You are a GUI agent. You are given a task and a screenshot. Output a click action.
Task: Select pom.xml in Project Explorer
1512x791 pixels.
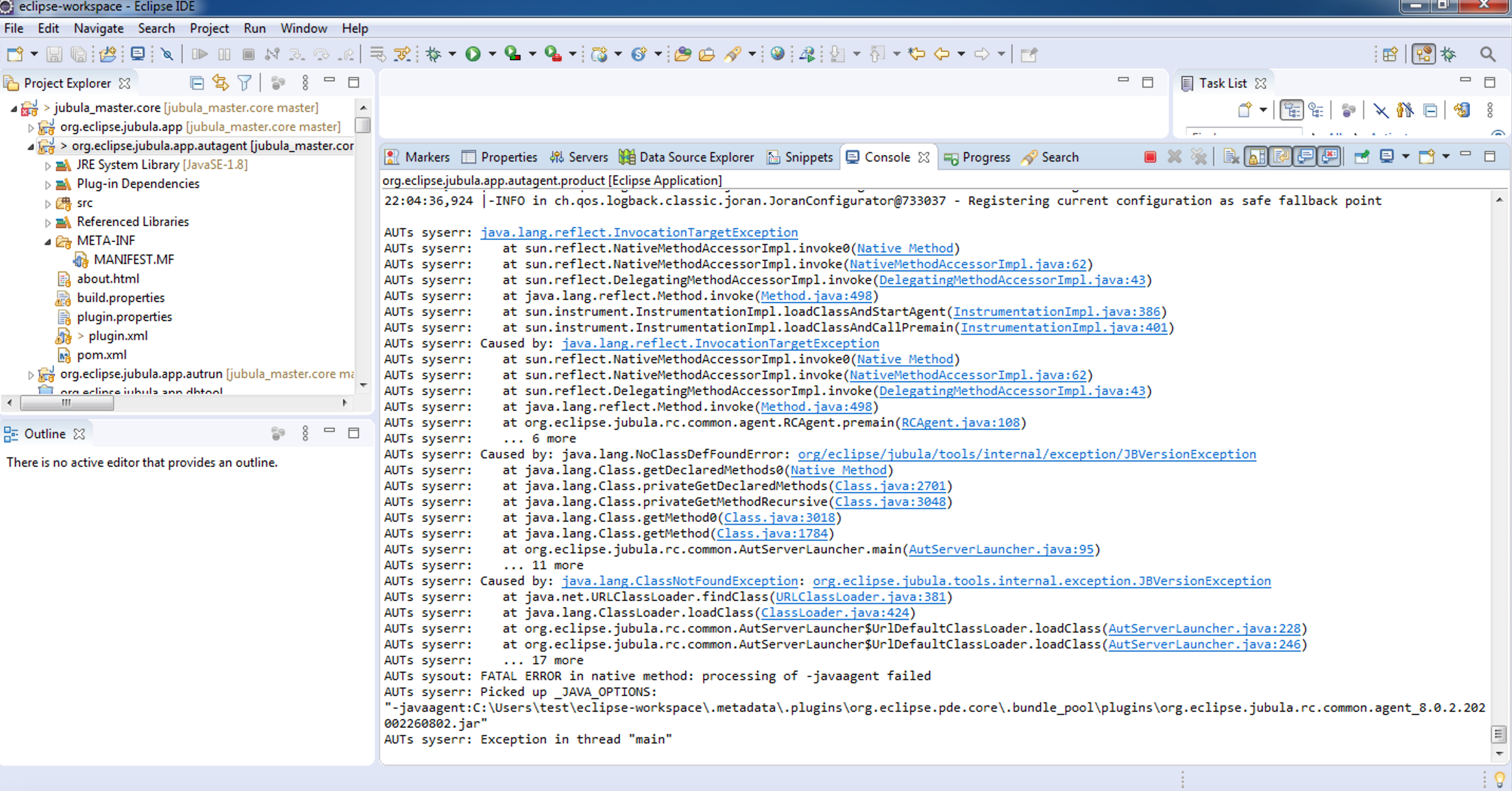[101, 355]
